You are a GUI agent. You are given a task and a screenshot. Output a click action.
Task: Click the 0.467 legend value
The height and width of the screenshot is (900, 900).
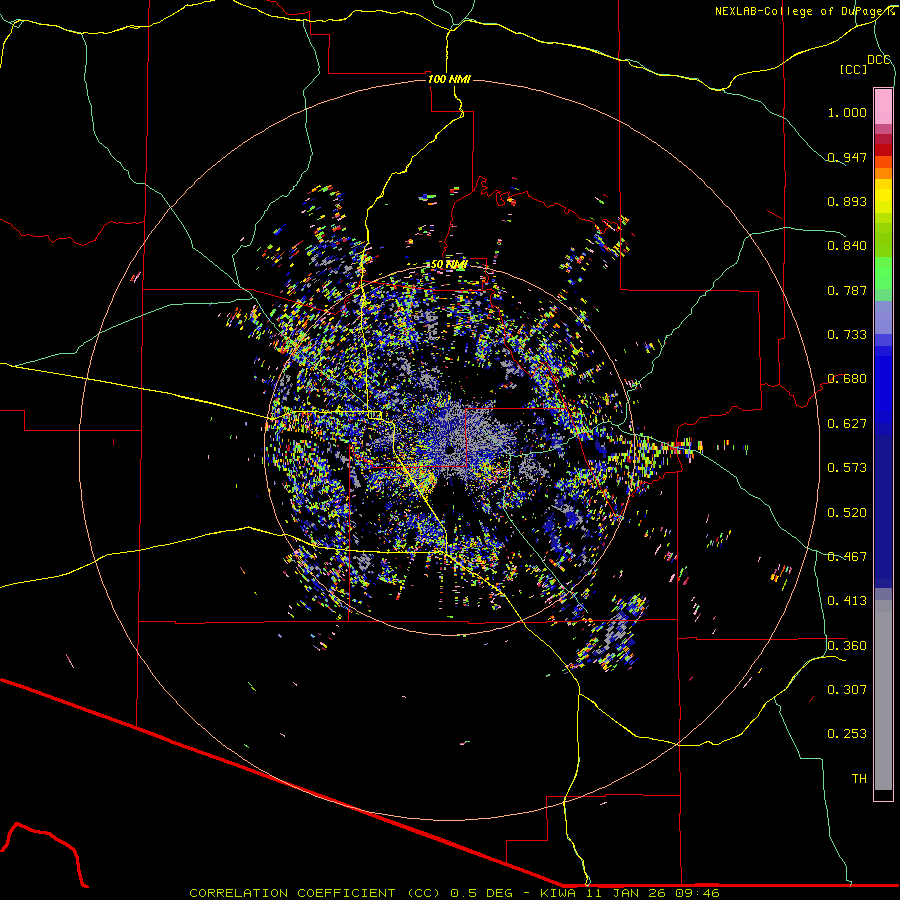(847, 557)
